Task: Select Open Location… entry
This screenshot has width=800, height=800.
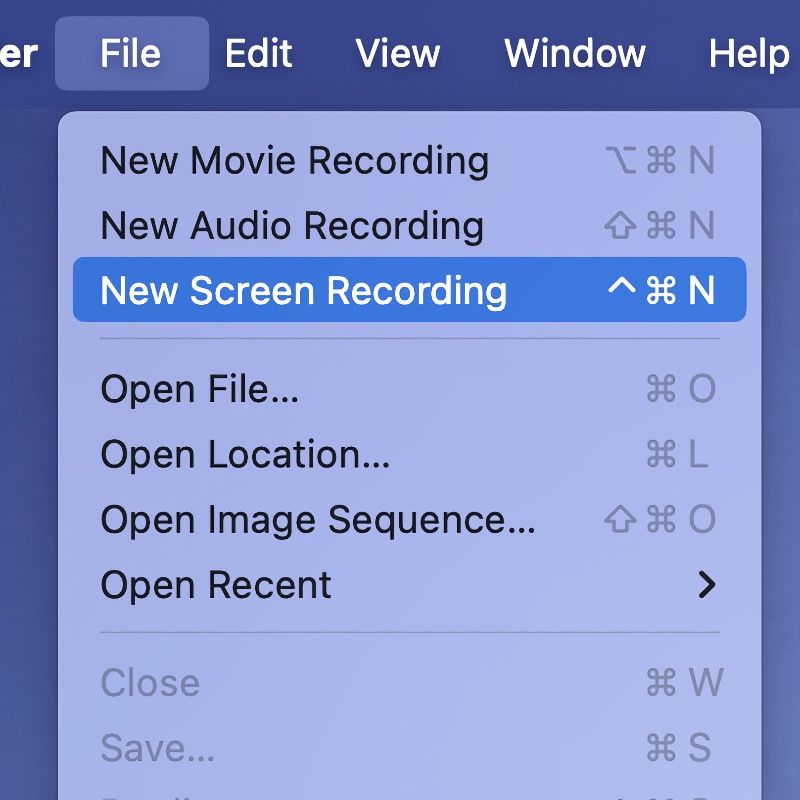Action: (x=245, y=455)
